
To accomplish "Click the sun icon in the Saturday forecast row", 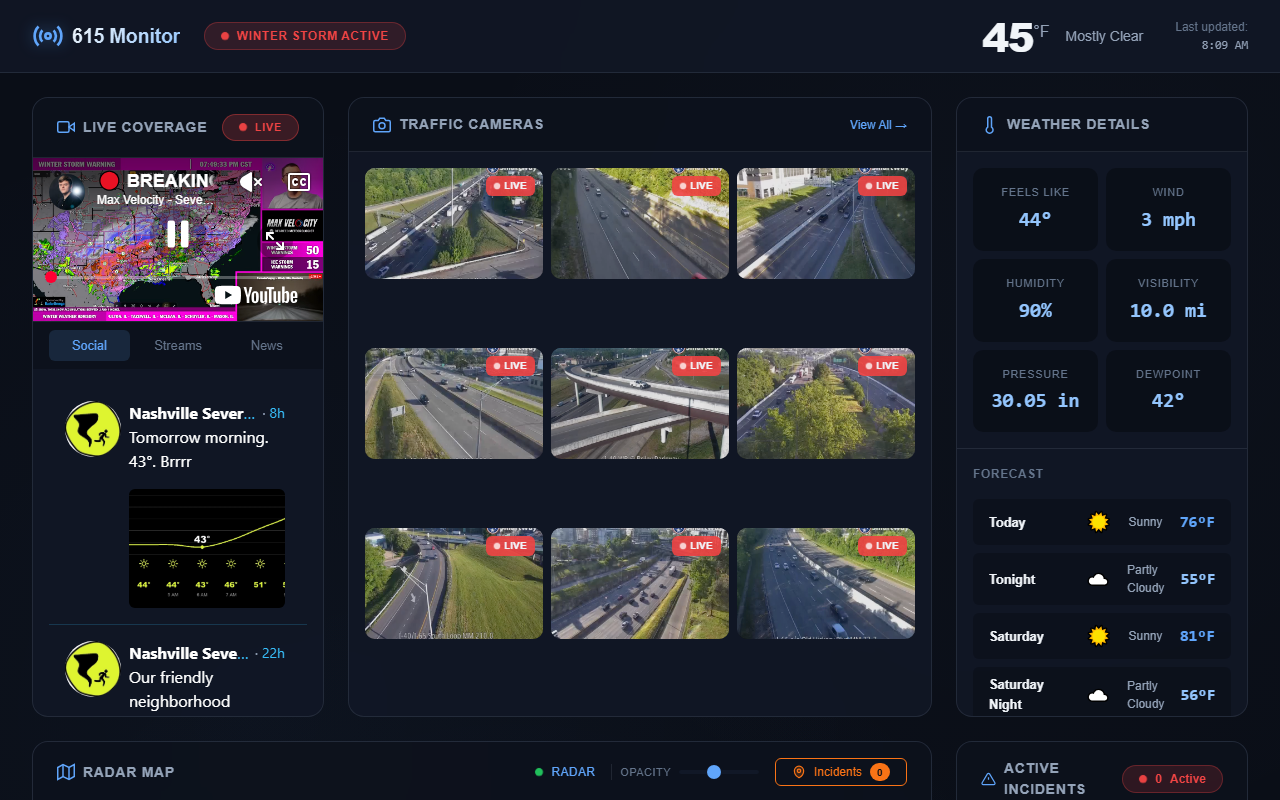I will (x=1098, y=636).
